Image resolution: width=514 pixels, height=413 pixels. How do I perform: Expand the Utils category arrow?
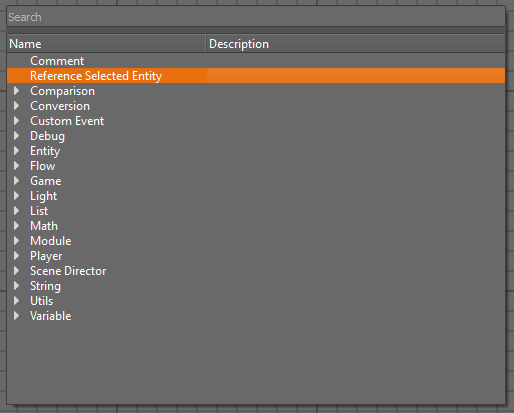pos(16,301)
